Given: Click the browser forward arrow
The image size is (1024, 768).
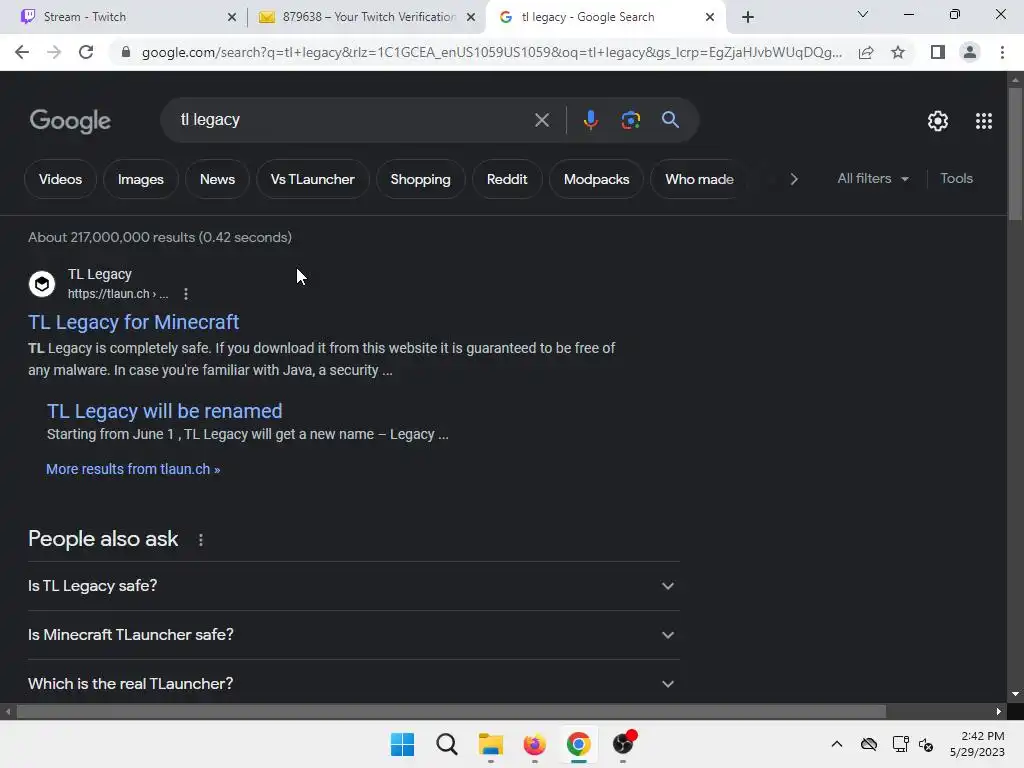Looking at the screenshot, I should tap(54, 52).
